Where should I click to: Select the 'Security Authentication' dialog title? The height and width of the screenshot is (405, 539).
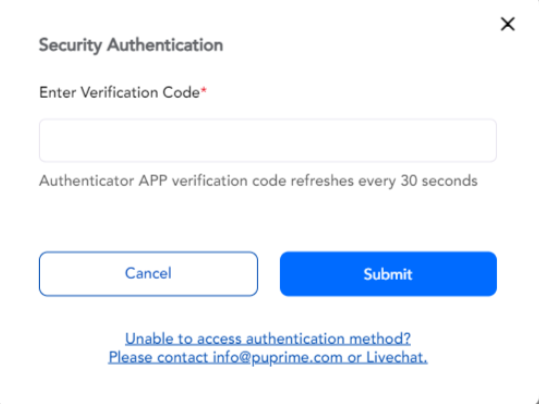pos(131,45)
